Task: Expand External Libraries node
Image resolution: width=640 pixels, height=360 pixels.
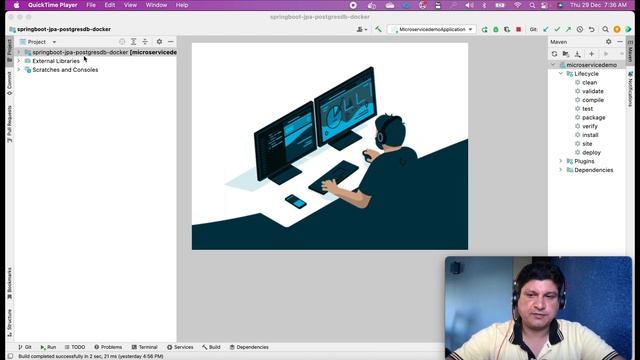Action: (x=18, y=61)
